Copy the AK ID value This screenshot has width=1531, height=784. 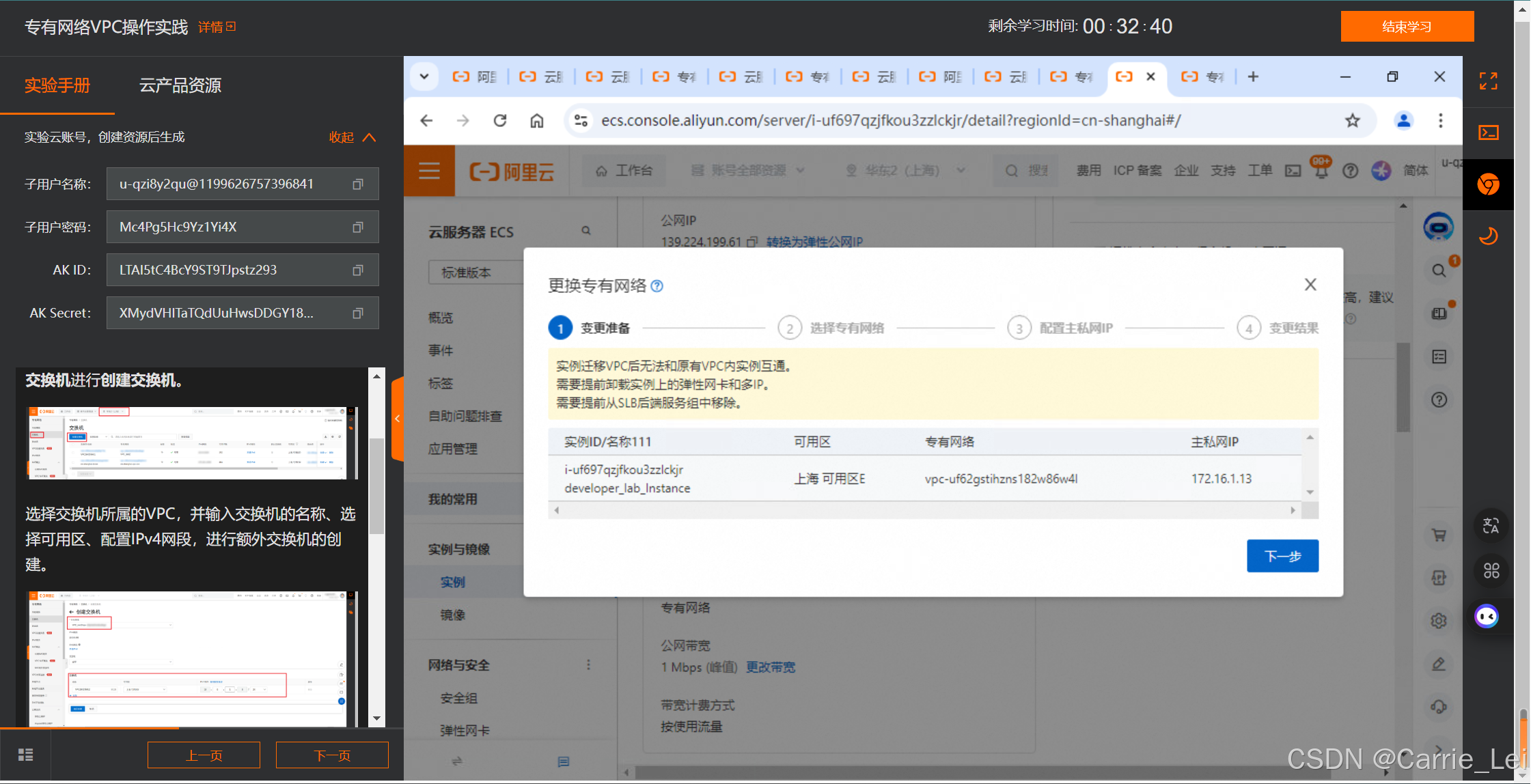357,270
